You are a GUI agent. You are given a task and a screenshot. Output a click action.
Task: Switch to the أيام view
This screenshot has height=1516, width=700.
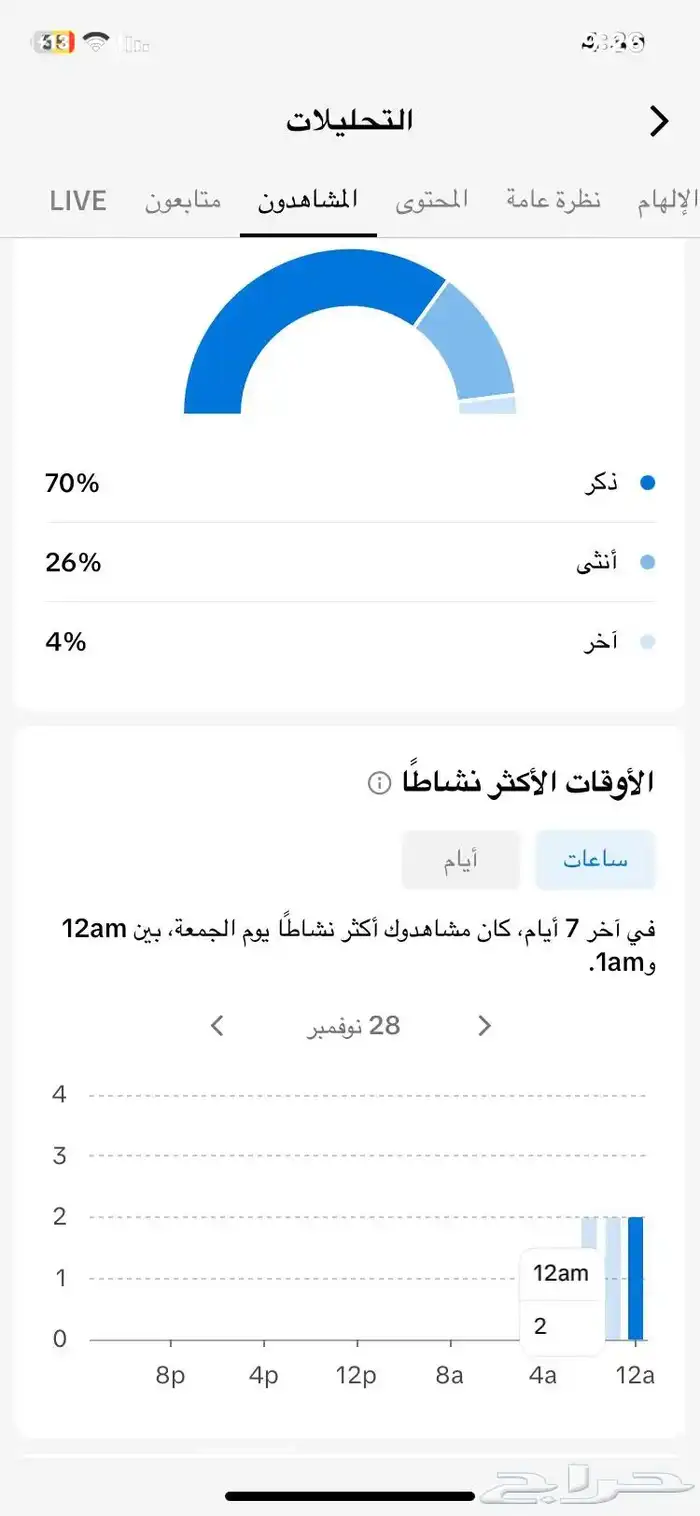click(x=461, y=860)
